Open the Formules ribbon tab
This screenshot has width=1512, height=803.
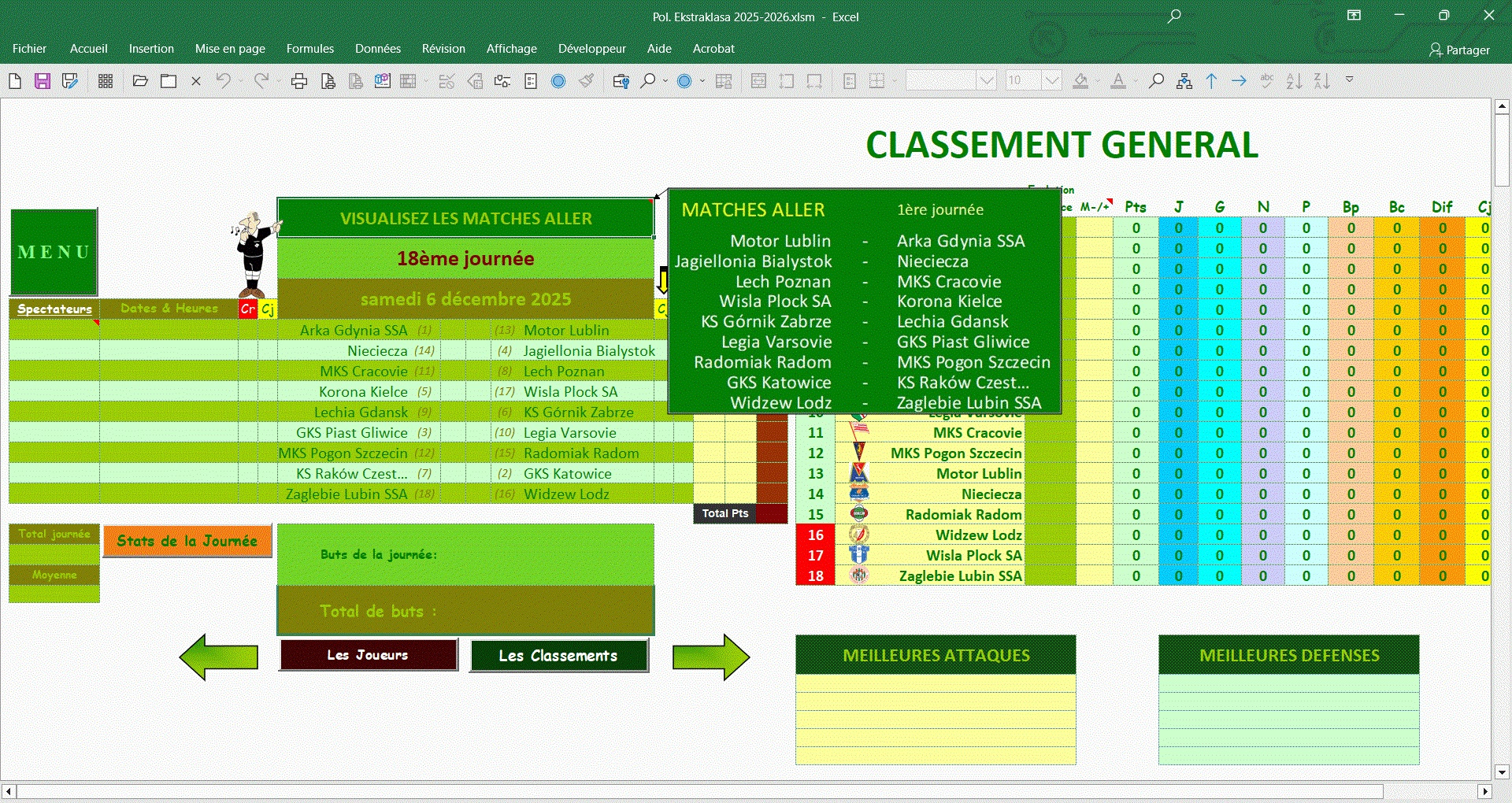pyautogui.click(x=309, y=49)
